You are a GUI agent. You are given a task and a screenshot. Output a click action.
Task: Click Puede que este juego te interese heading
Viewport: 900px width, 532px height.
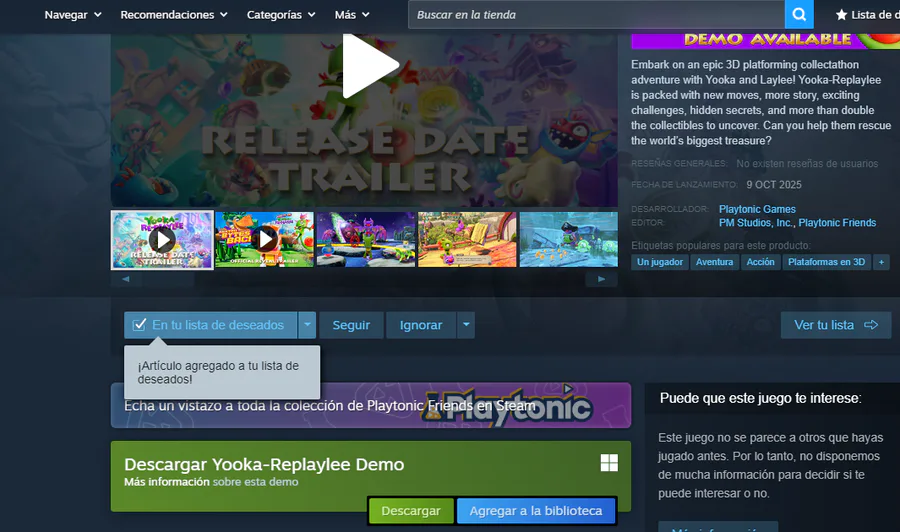pyautogui.click(x=761, y=398)
